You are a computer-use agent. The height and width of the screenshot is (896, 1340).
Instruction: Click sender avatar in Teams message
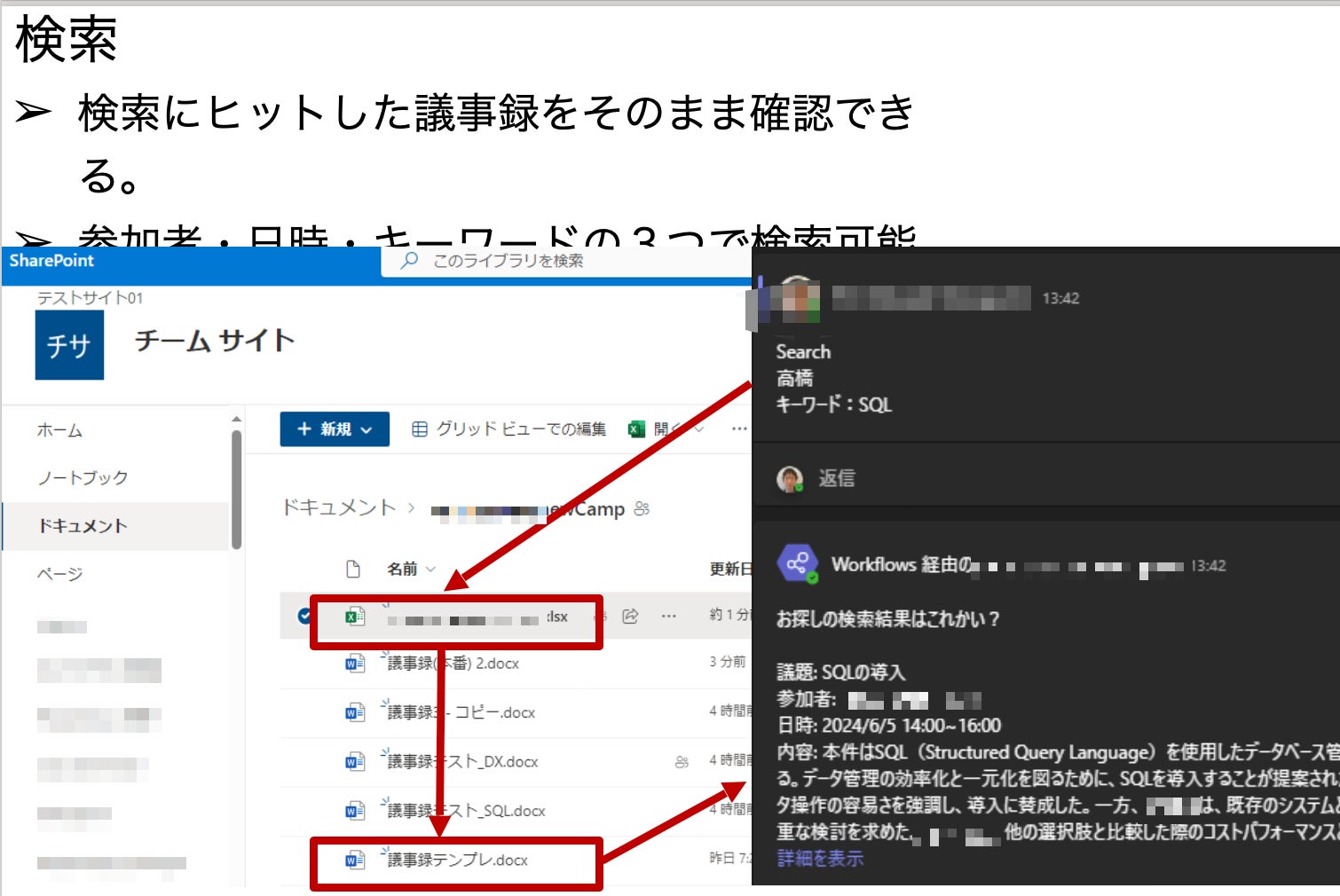[798, 299]
